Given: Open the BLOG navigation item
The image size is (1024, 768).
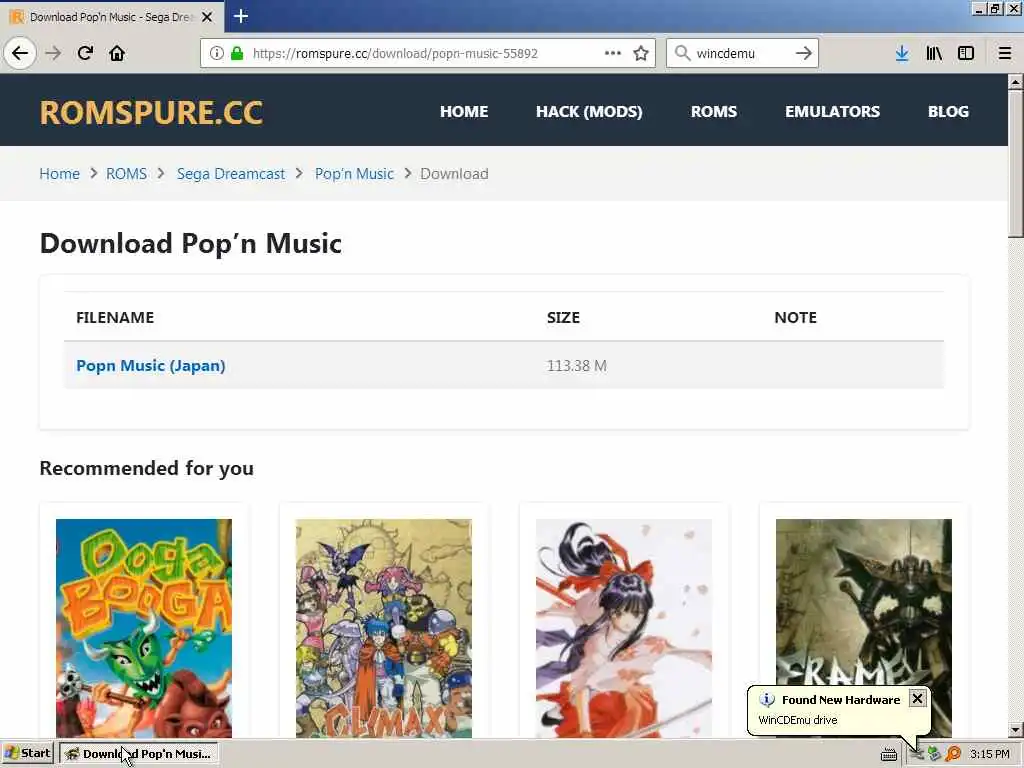Looking at the screenshot, I should (948, 112).
